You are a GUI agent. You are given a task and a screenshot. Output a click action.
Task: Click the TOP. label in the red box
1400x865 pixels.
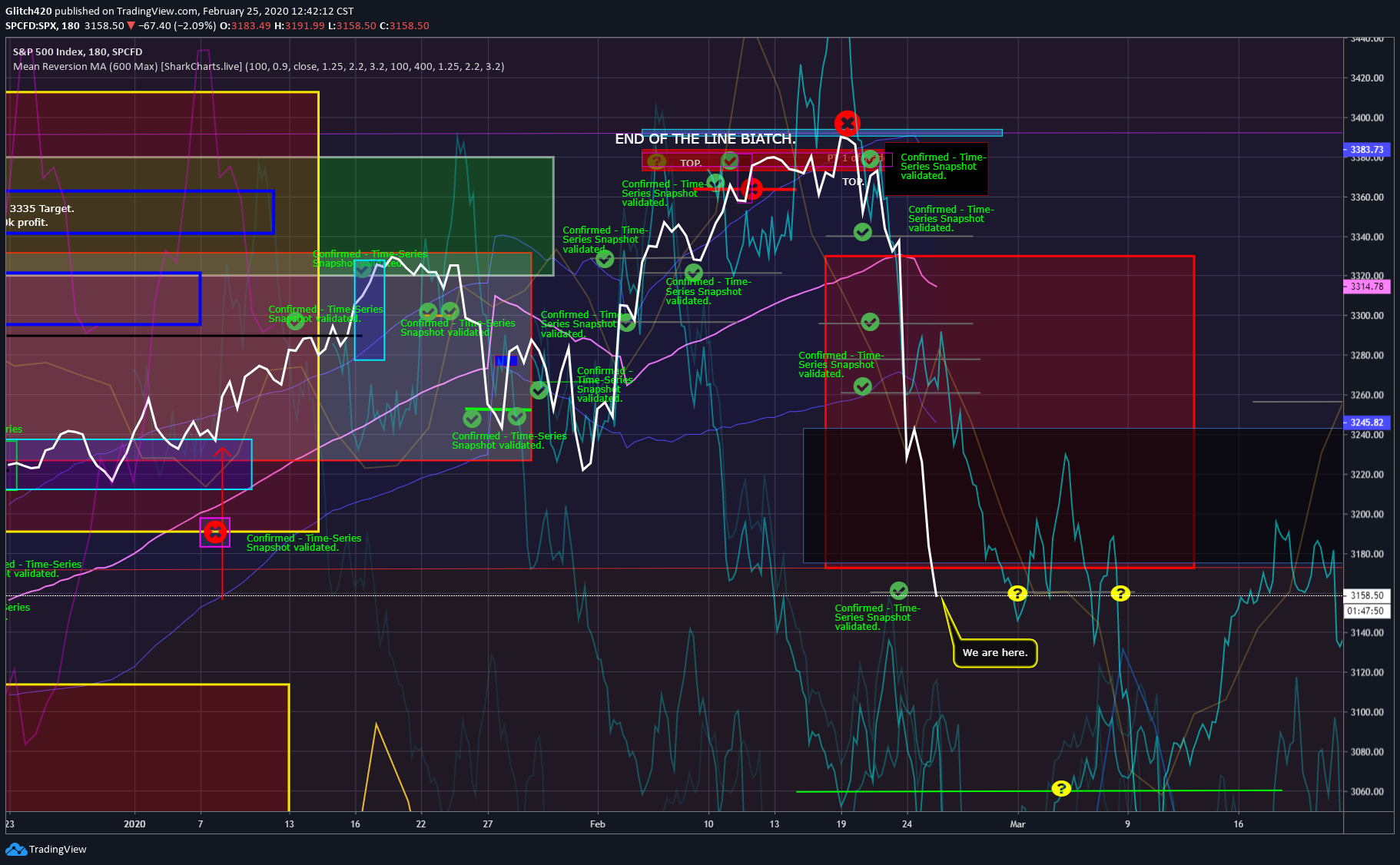(x=691, y=163)
